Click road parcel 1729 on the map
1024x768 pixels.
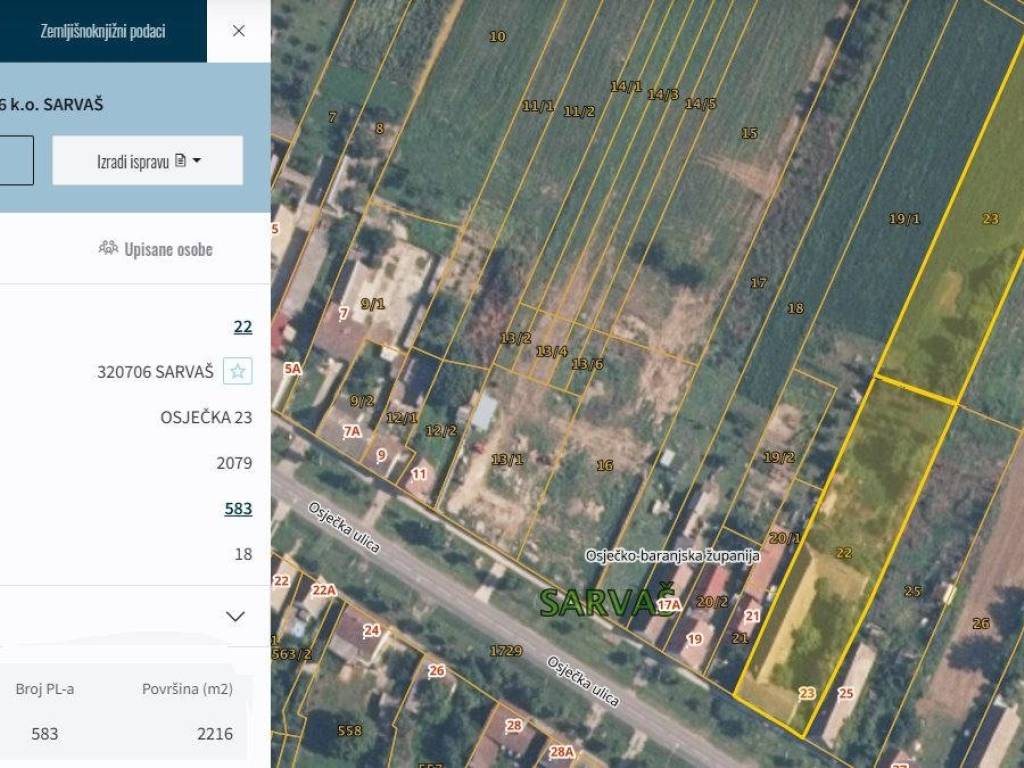coord(506,651)
